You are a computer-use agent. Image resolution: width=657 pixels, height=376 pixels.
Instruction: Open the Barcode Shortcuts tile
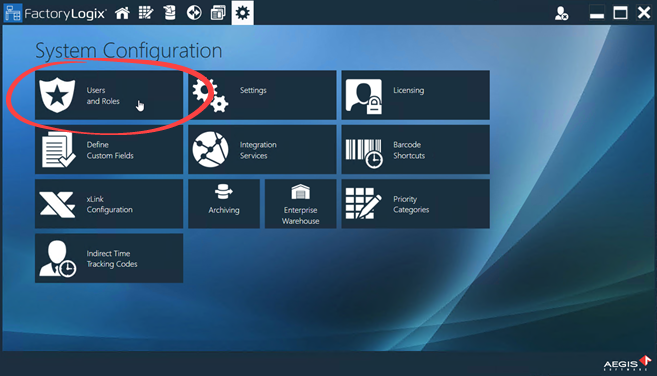tap(416, 150)
